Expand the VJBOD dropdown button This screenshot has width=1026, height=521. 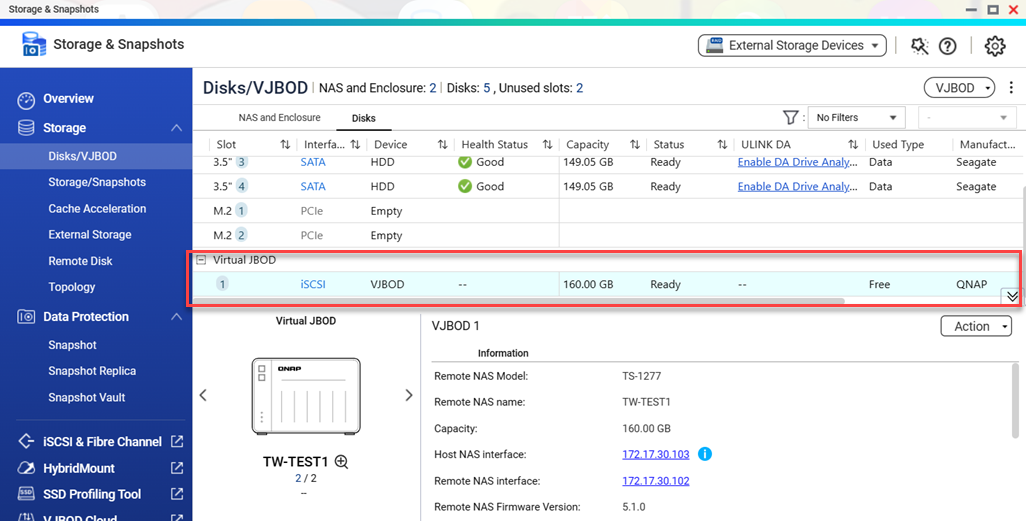point(959,88)
